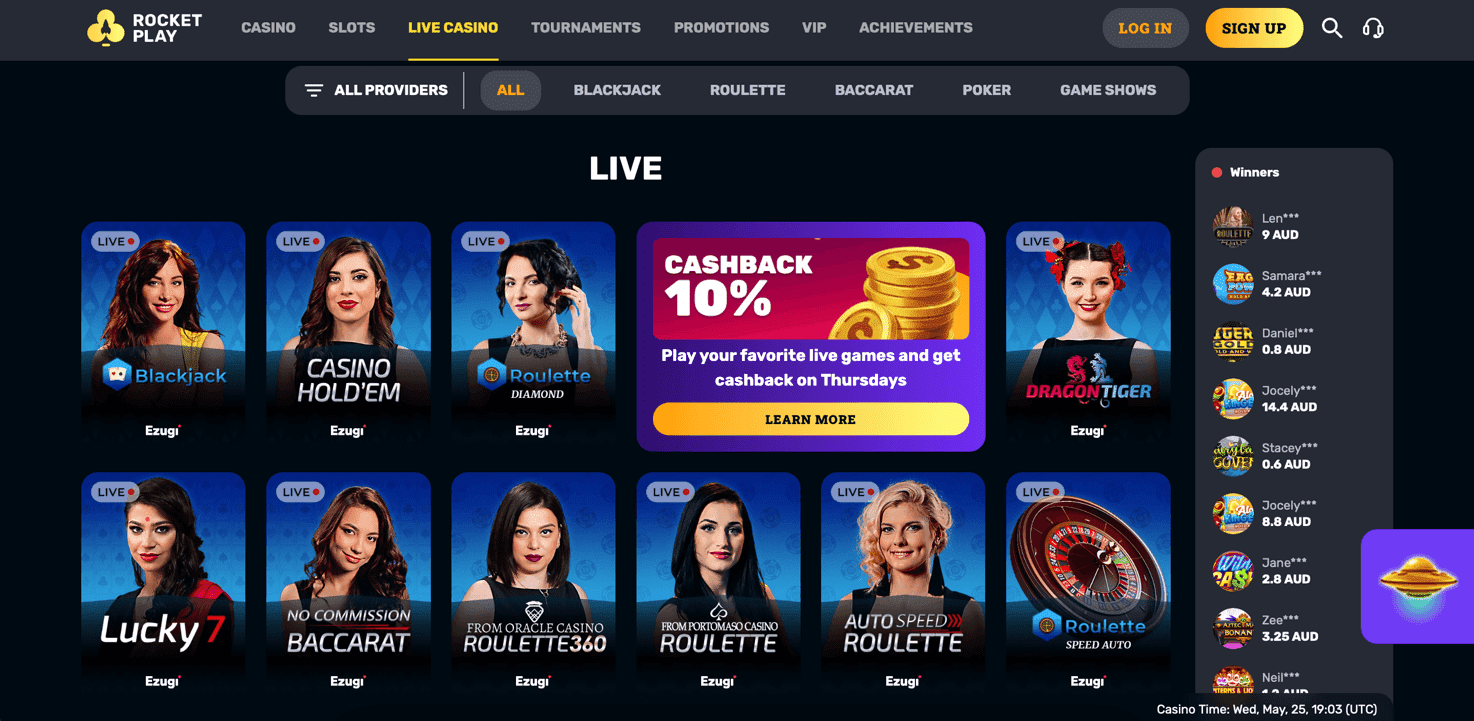Filter games by Game Shows
Image resolution: width=1474 pixels, height=721 pixels.
[1108, 90]
